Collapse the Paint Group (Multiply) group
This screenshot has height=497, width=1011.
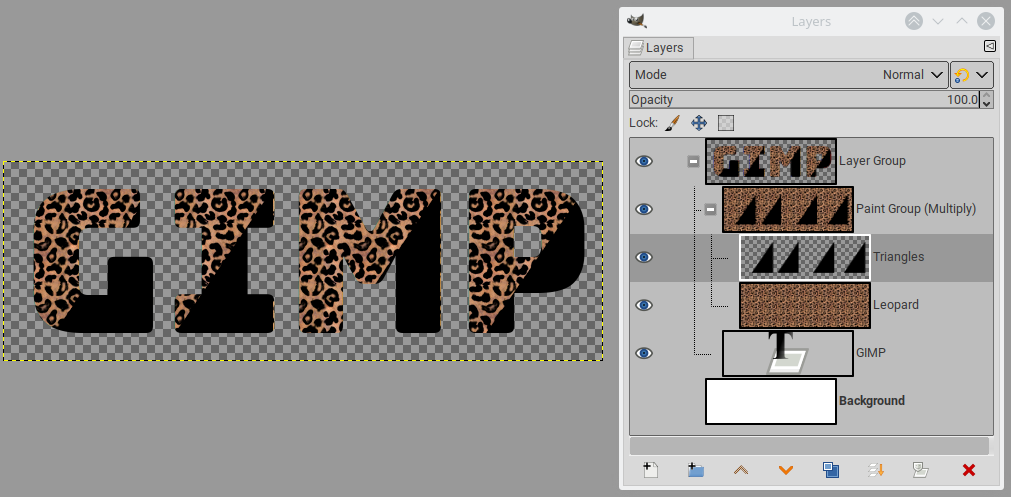point(710,210)
